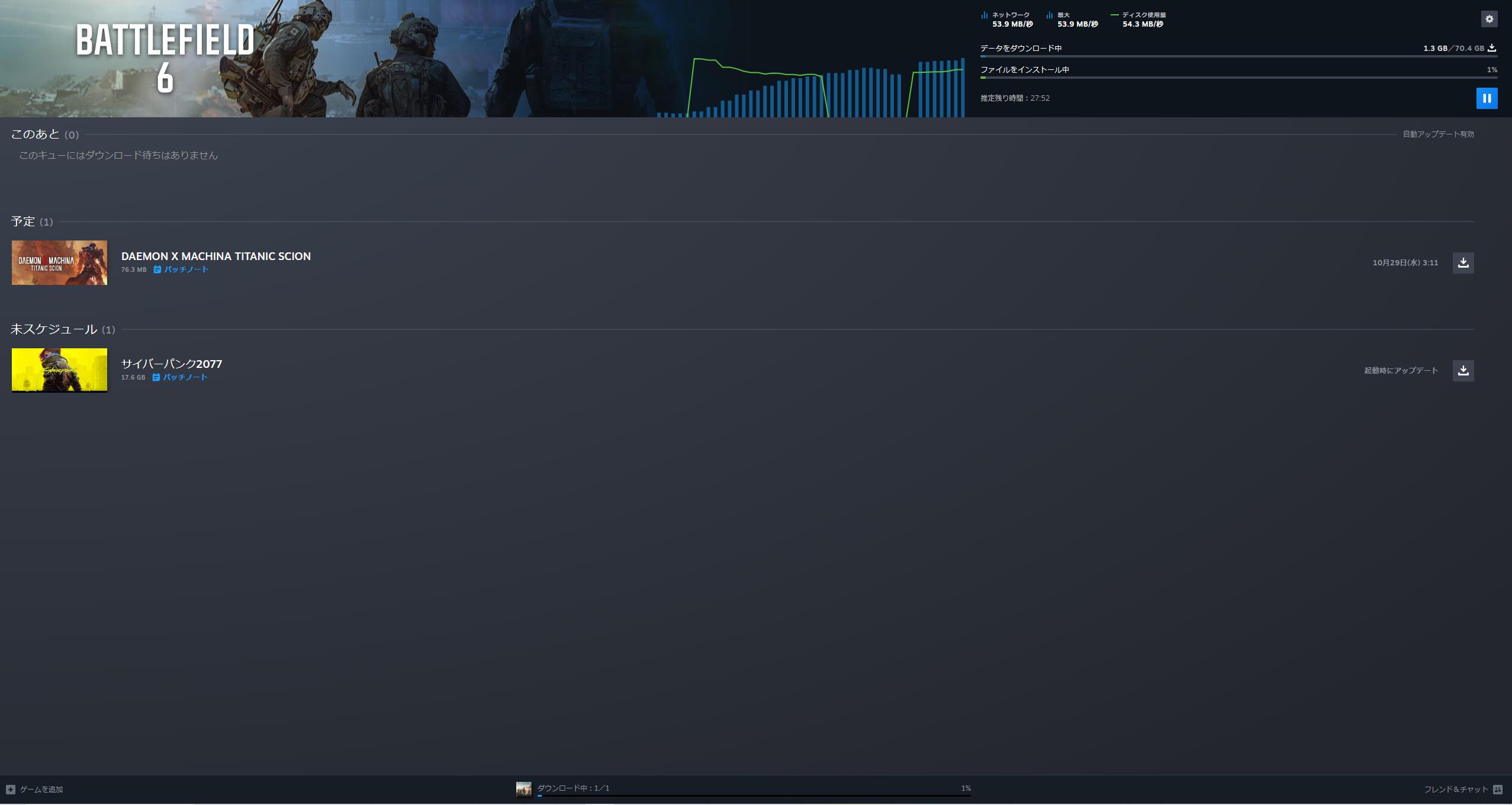Start Cyberpunk 2077 download now
The height and width of the screenshot is (805, 1512).
(x=1463, y=370)
